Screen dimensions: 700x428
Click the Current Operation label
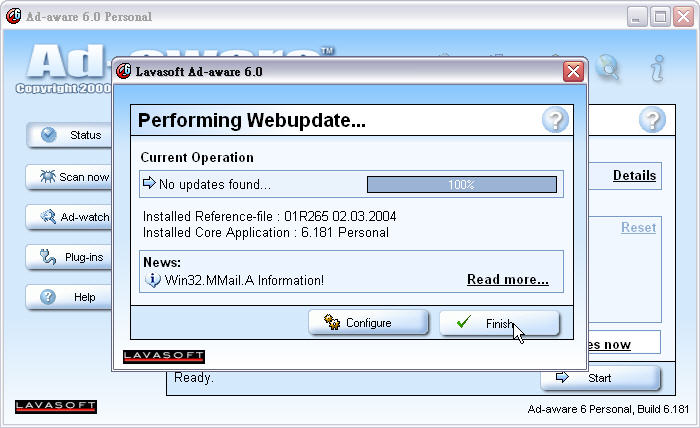click(x=197, y=158)
